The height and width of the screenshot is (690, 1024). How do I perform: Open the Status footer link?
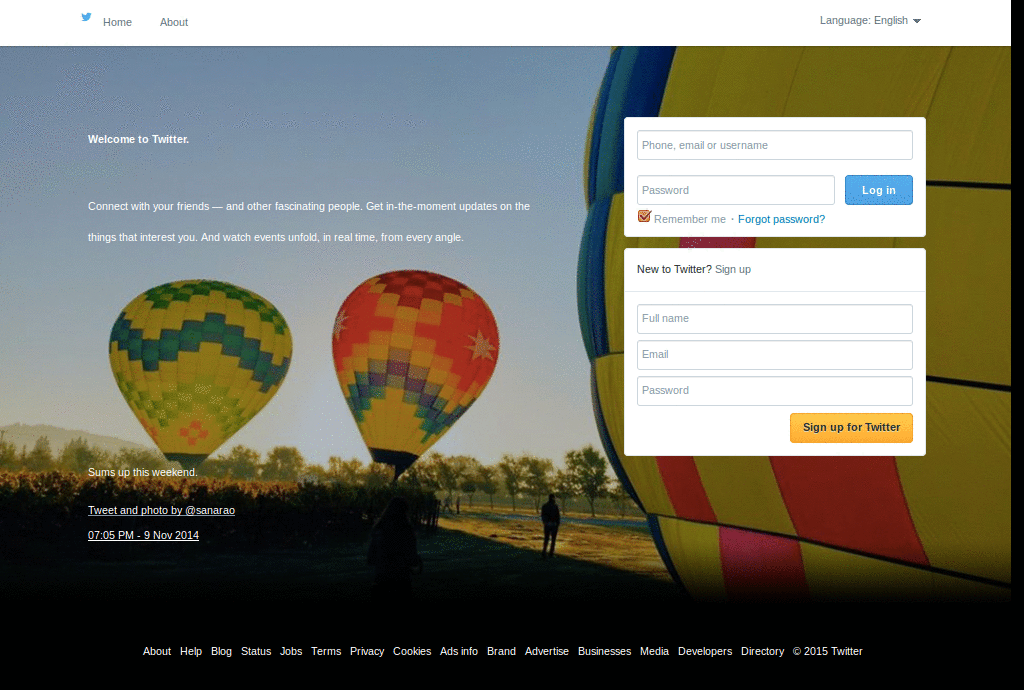coord(256,651)
